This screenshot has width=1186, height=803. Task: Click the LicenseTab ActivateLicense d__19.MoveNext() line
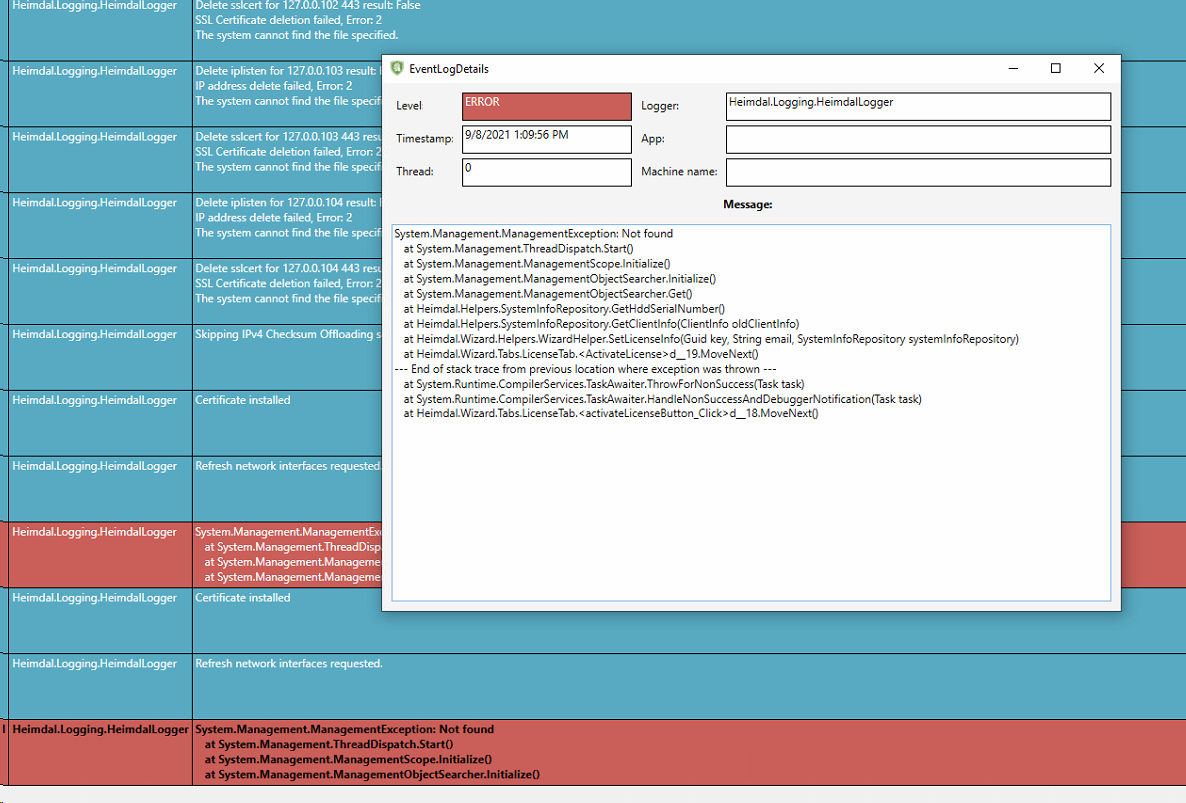click(581, 354)
